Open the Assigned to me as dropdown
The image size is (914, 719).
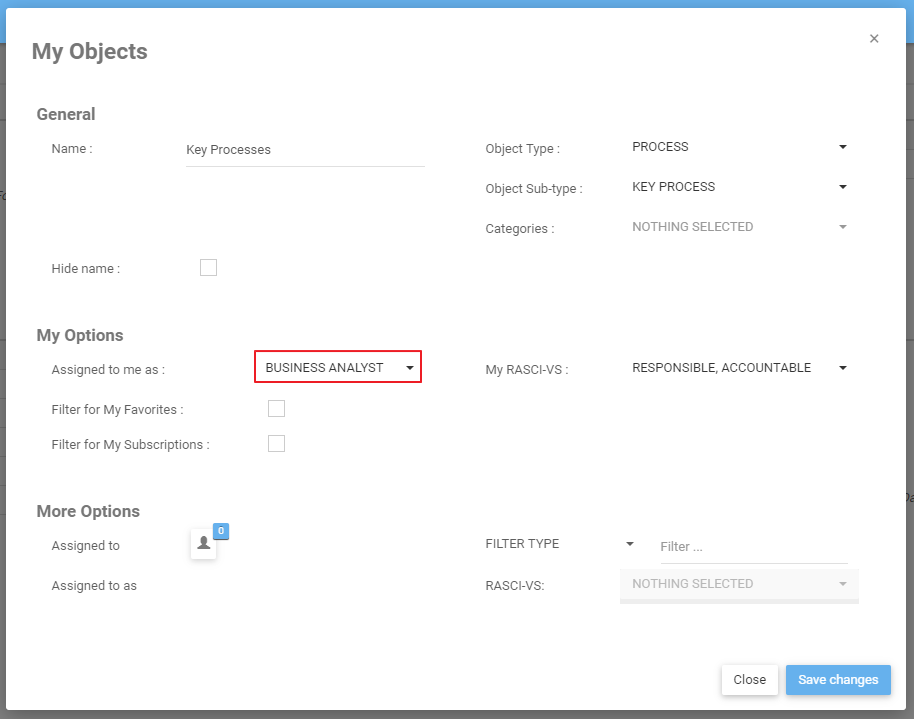[x=338, y=368]
